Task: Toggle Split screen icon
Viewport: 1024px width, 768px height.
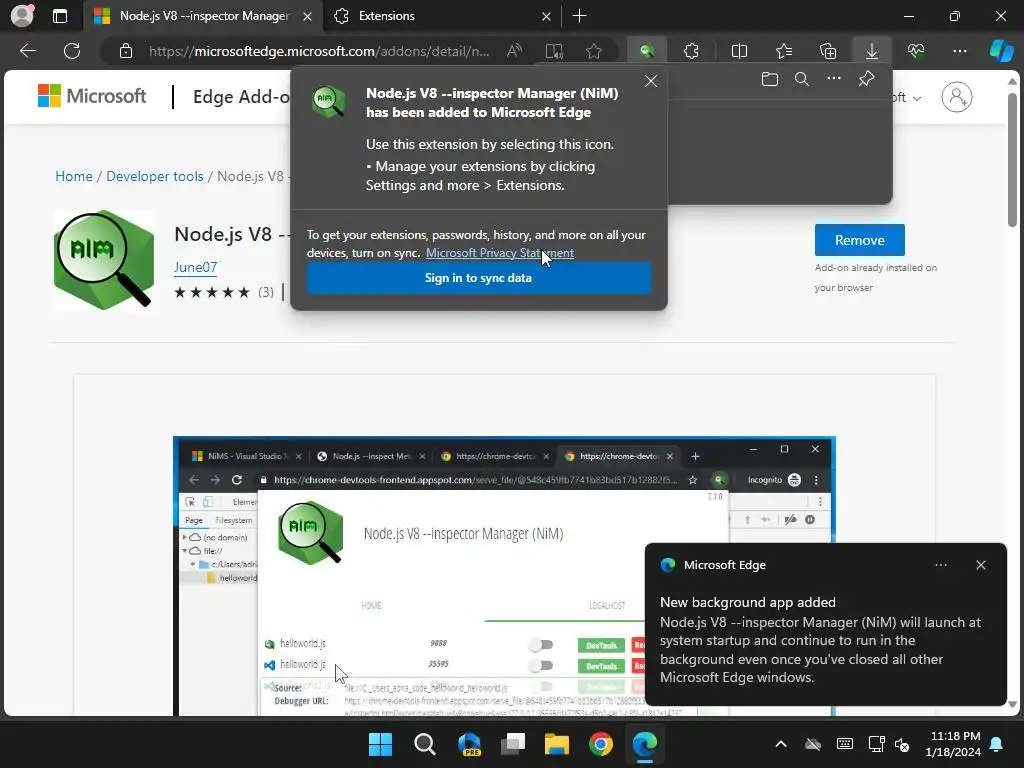Action: (x=739, y=51)
